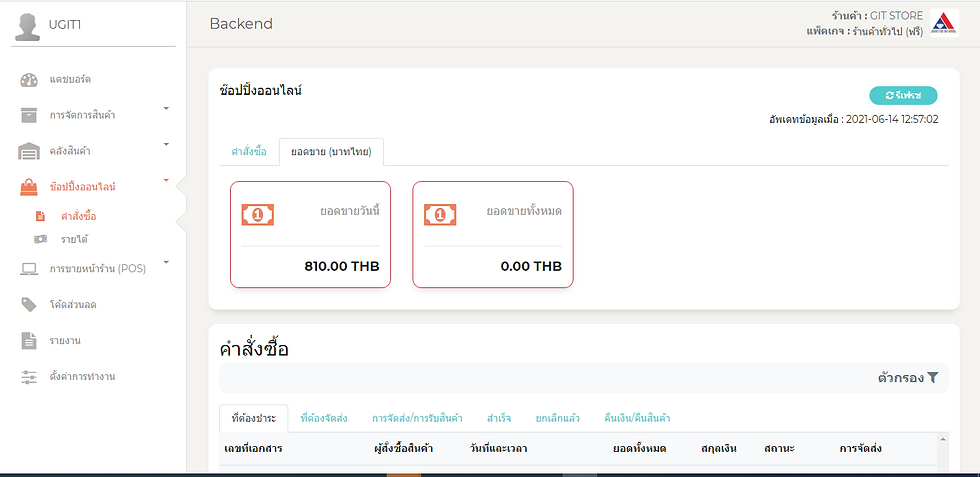Click the ตัวกรอง filter label
980x477 pixels.
tap(900, 378)
